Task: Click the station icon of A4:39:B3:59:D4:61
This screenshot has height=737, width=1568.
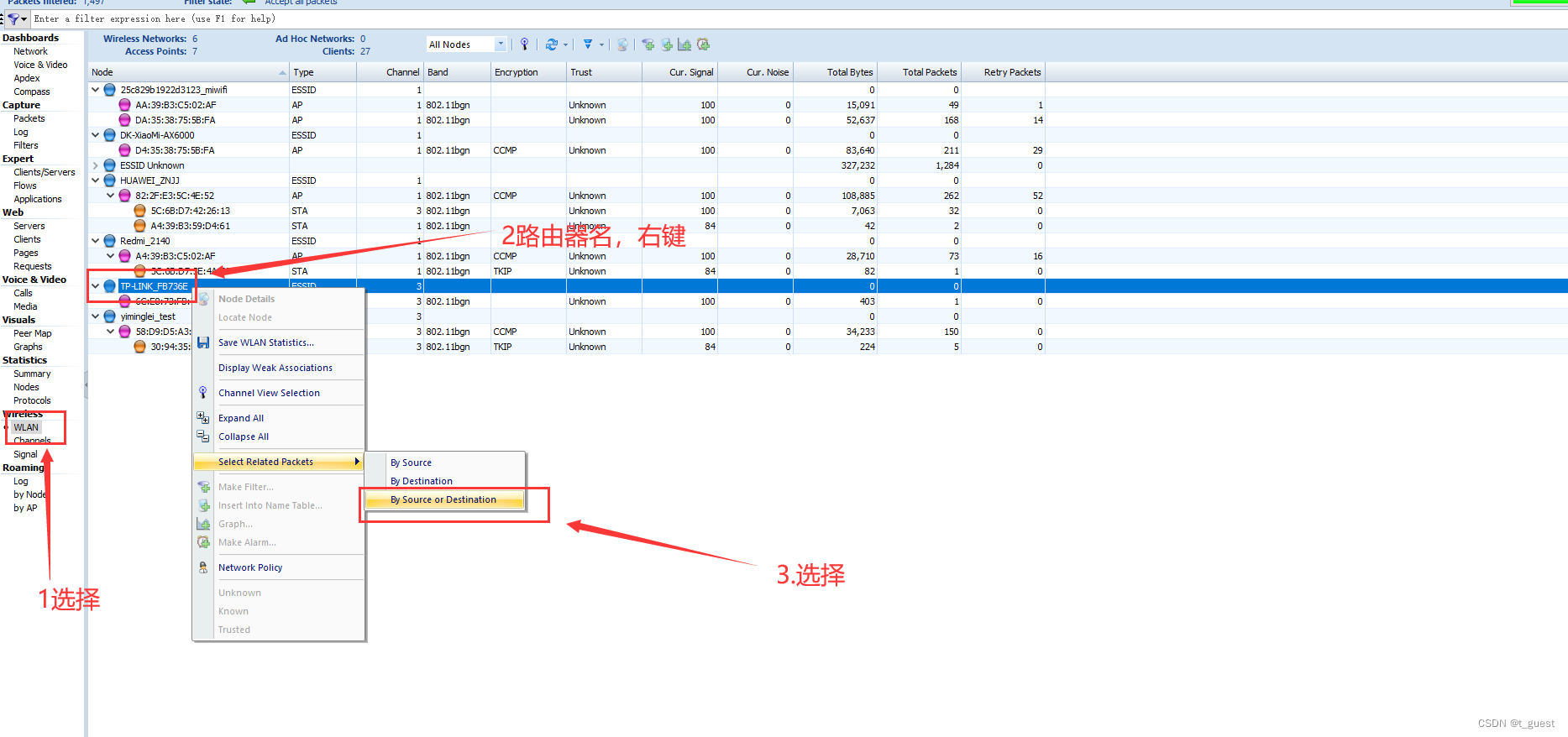Action: point(140,226)
